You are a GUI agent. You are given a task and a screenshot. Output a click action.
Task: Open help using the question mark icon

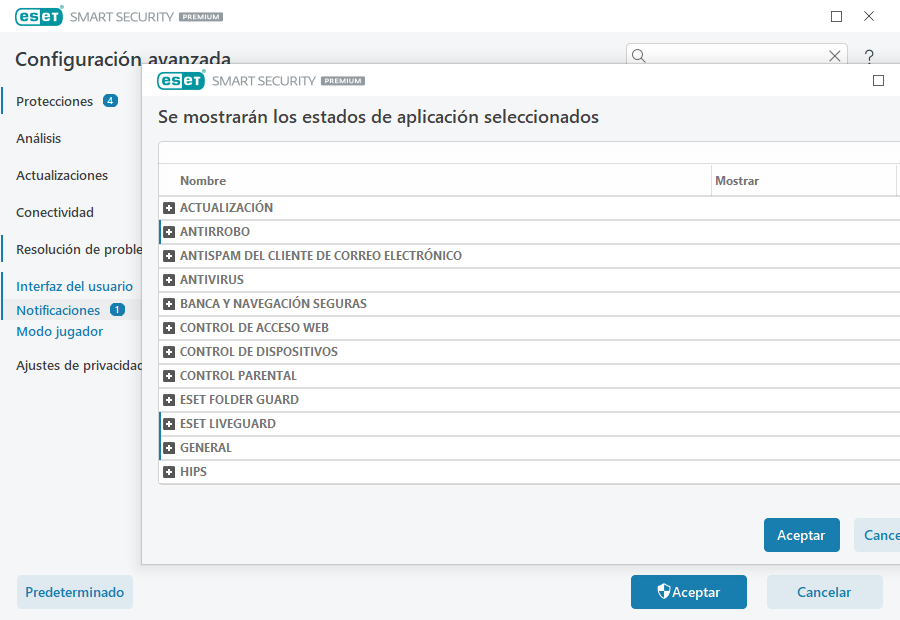click(868, 56)
